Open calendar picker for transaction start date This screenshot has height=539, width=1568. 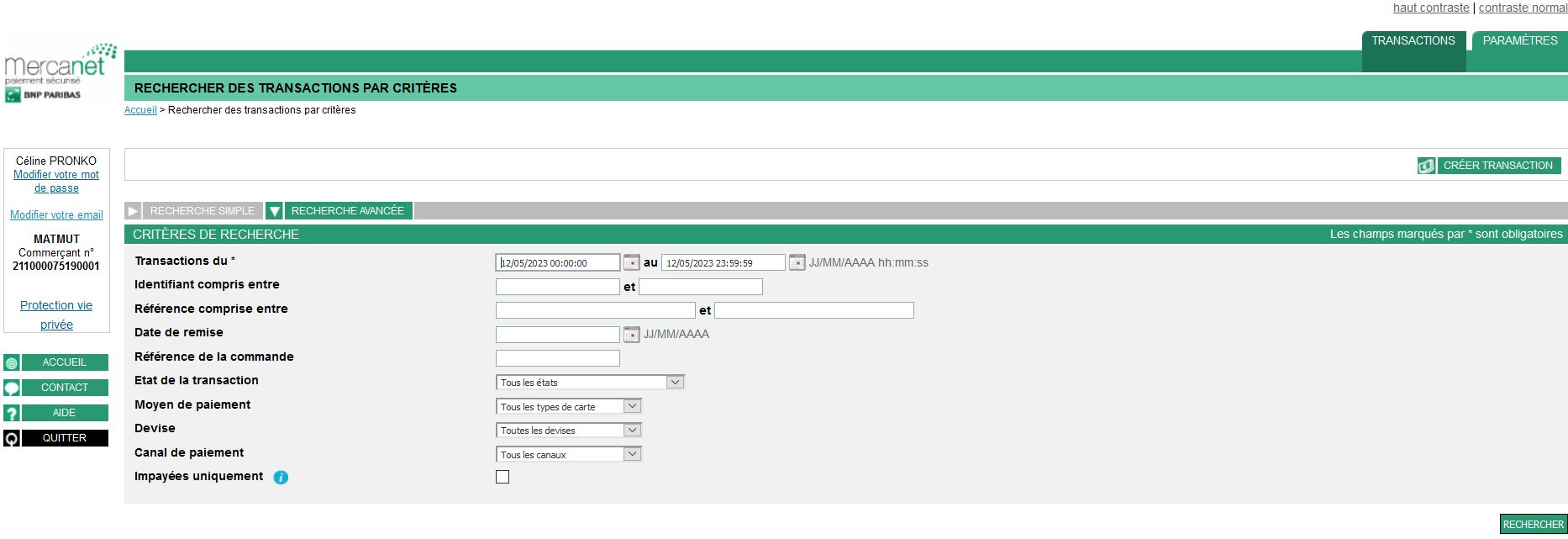click(x=632, y=262)
